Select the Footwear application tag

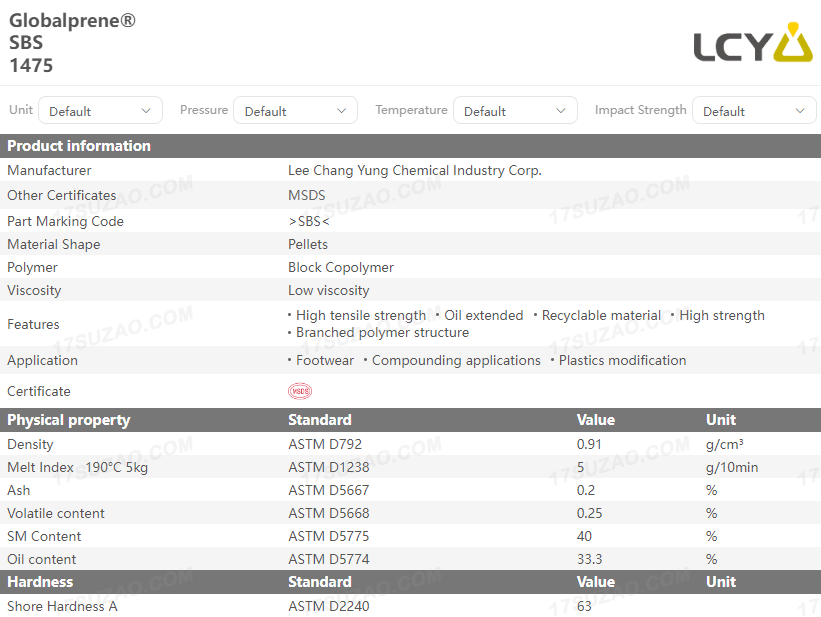[x=324, y=360]
